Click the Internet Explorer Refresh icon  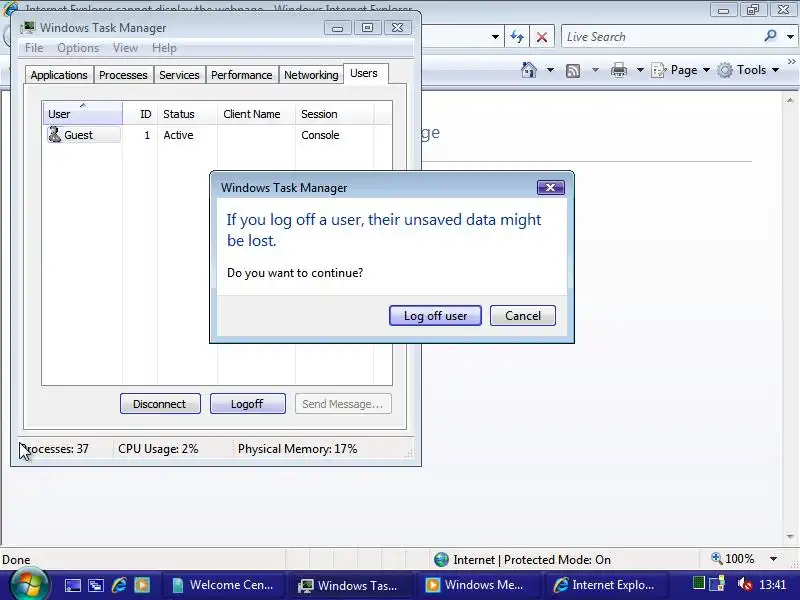[517, 37]
